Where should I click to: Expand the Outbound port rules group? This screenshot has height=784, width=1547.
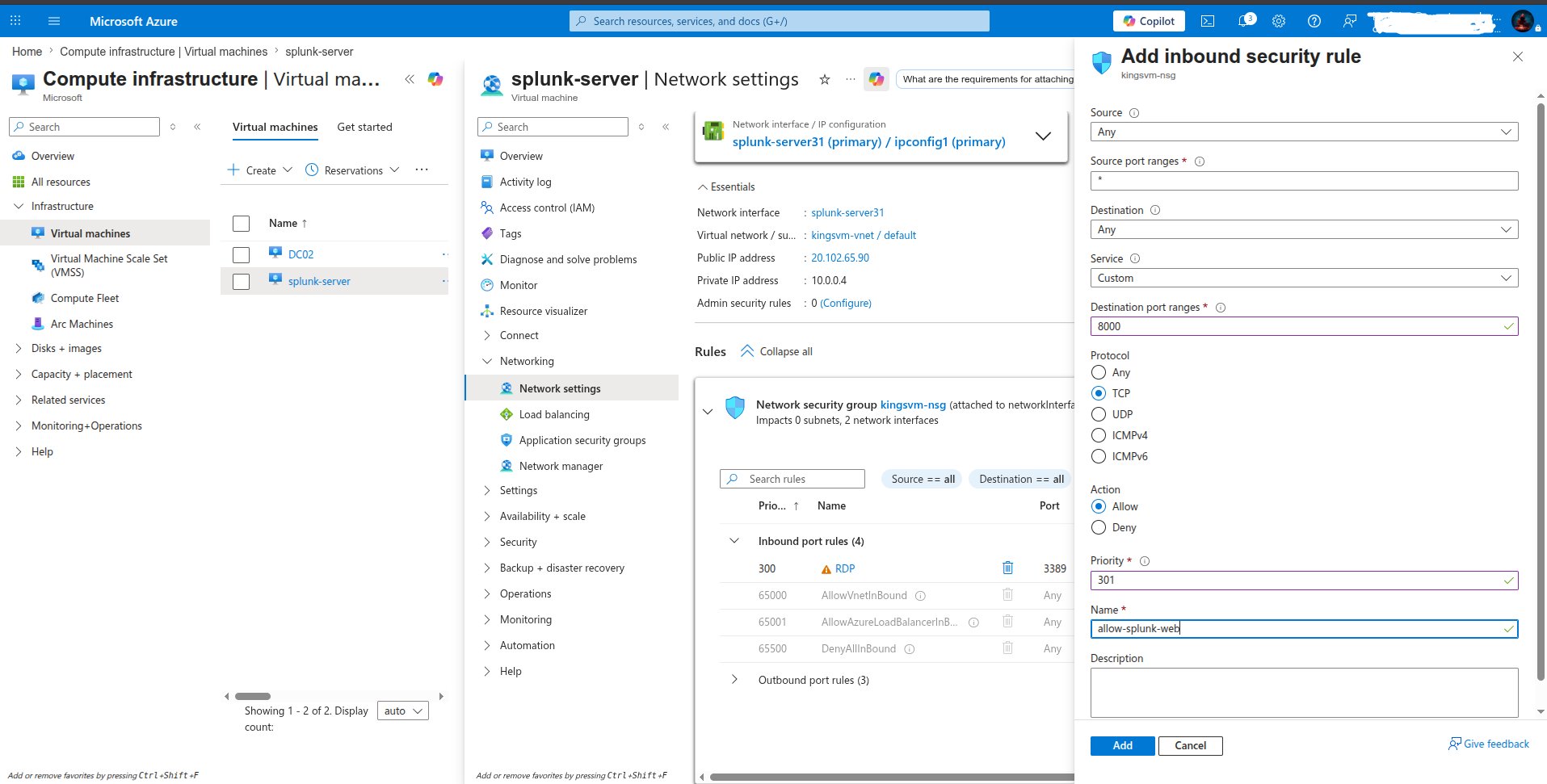point(734,680)
